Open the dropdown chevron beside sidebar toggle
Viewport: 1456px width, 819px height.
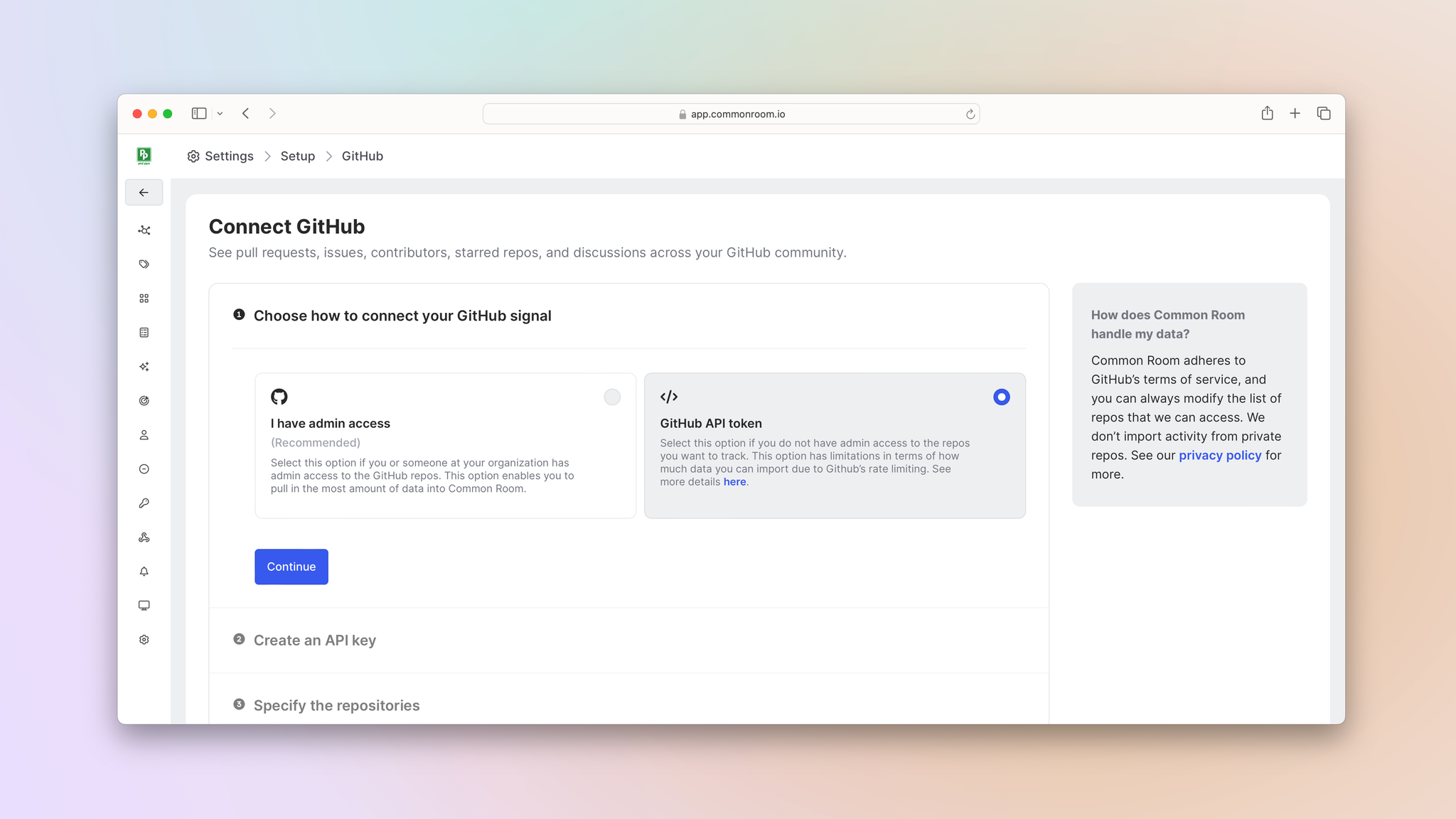[220, 114]
